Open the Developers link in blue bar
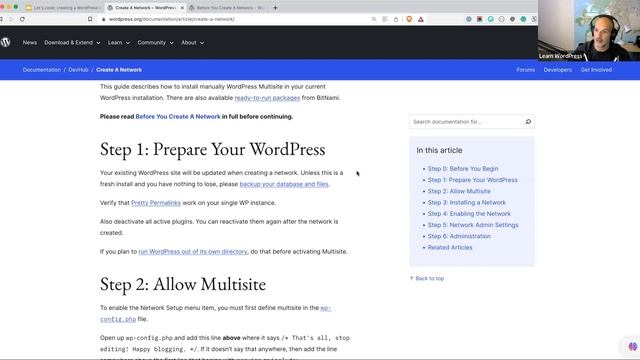The image size is (640, 360). click(x=558, y=70)
